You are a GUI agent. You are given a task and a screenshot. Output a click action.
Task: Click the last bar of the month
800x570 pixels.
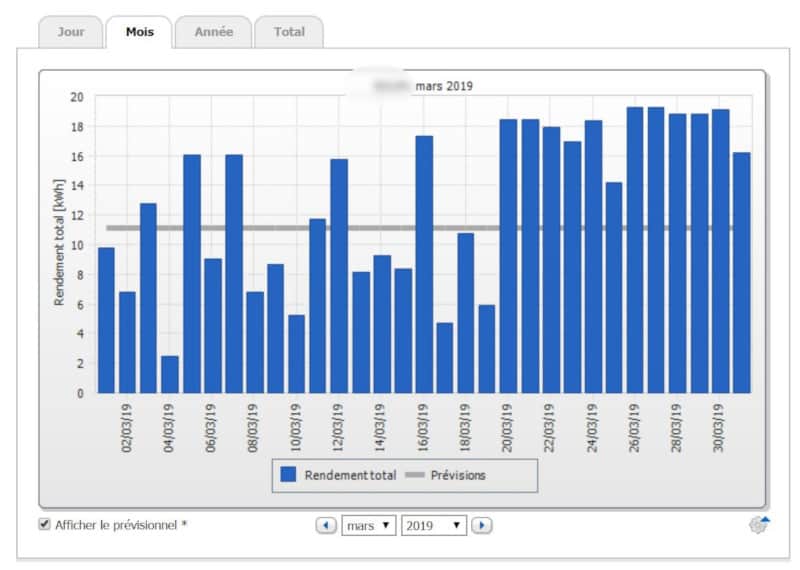pyautogui.click(x=741, y=272)
